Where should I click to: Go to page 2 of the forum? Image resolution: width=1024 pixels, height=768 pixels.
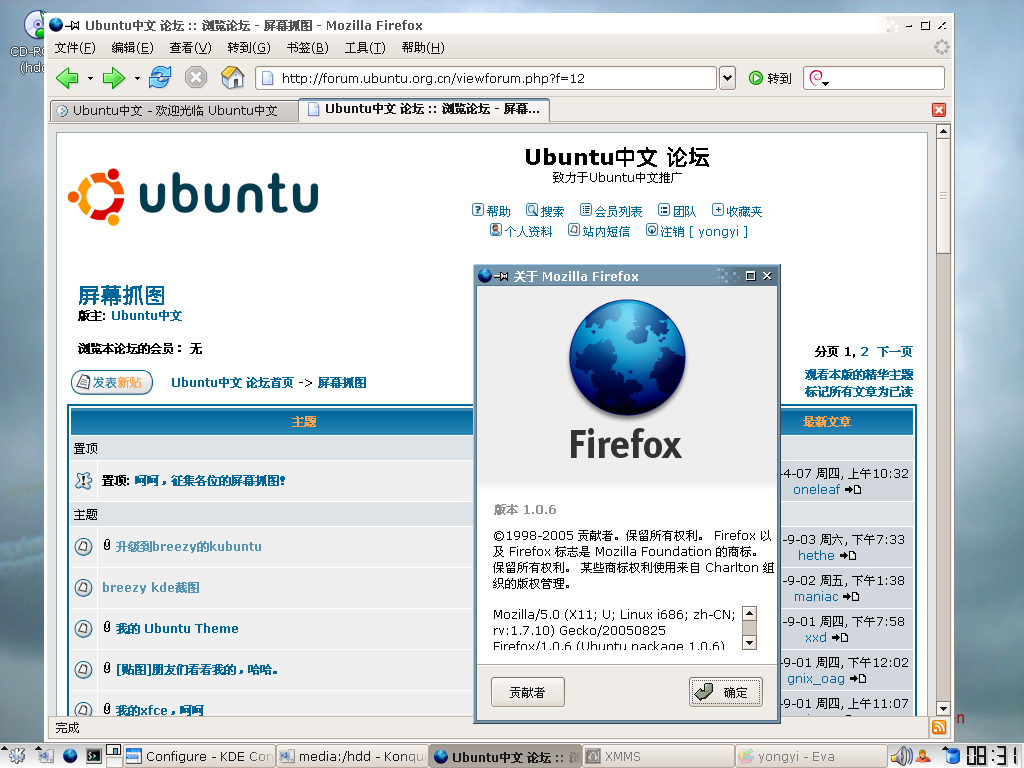pos(865,351)
